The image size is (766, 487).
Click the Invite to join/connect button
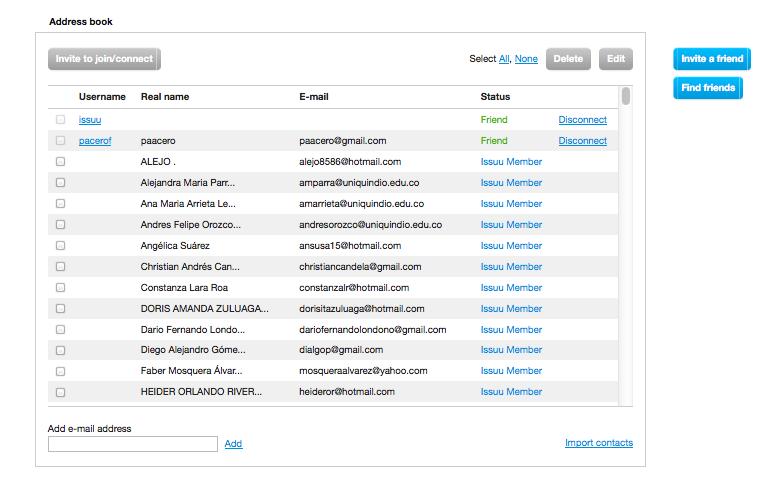tap(104, 59)
